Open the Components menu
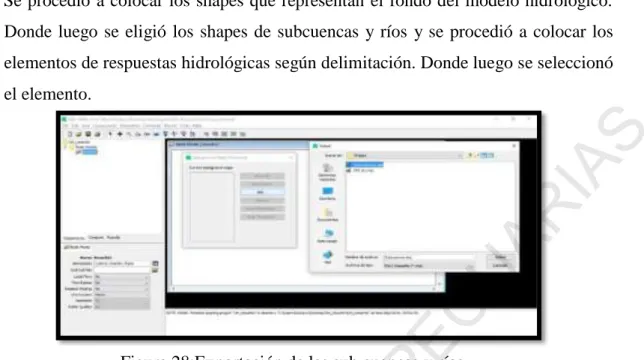This screenshot has height=360, width=644. tap(104, 126)
